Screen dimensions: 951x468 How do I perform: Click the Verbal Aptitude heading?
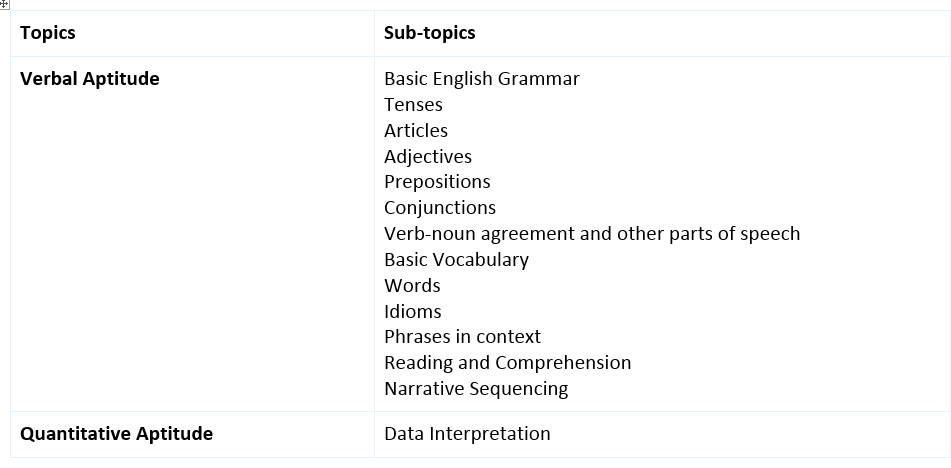point(89,79)
